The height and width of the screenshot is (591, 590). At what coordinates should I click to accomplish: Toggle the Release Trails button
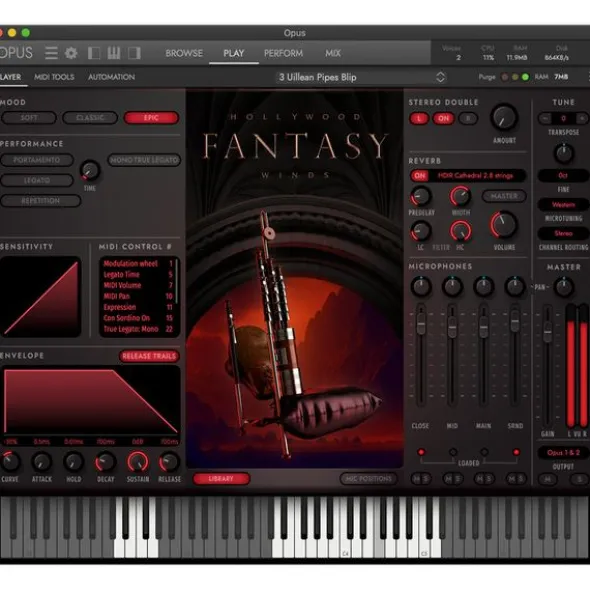pos(149,356)
